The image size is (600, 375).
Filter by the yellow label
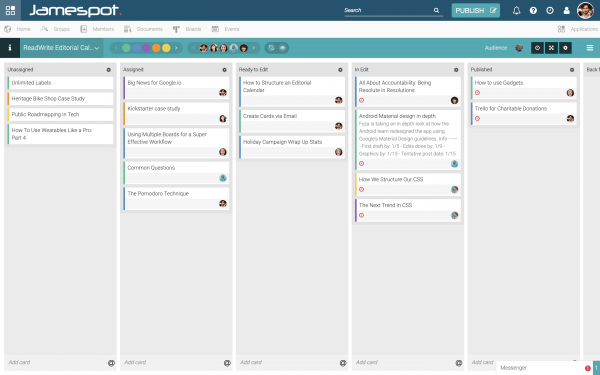tap(166, 48)
